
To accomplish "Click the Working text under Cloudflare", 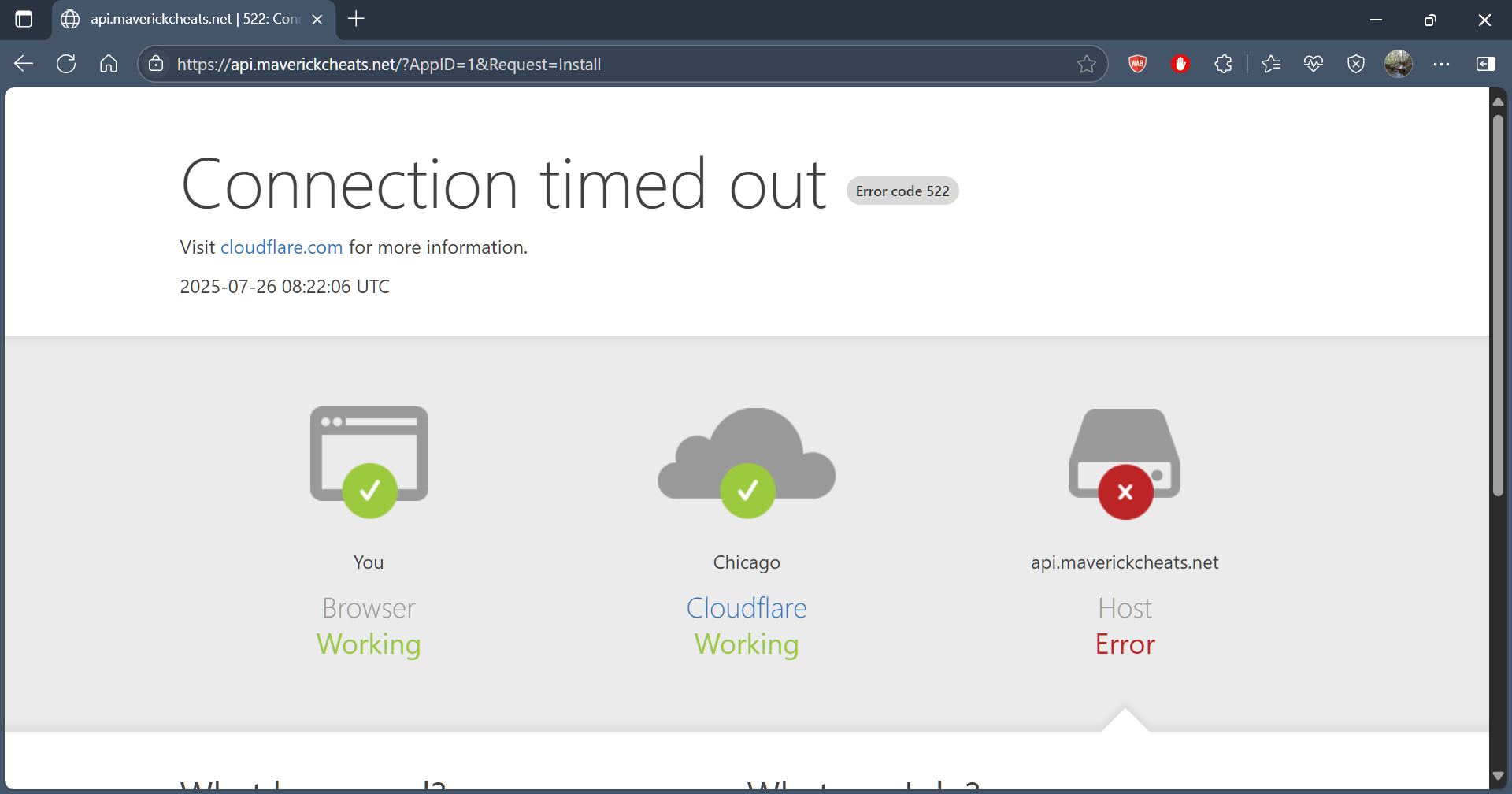I will (x=747, y=644).
